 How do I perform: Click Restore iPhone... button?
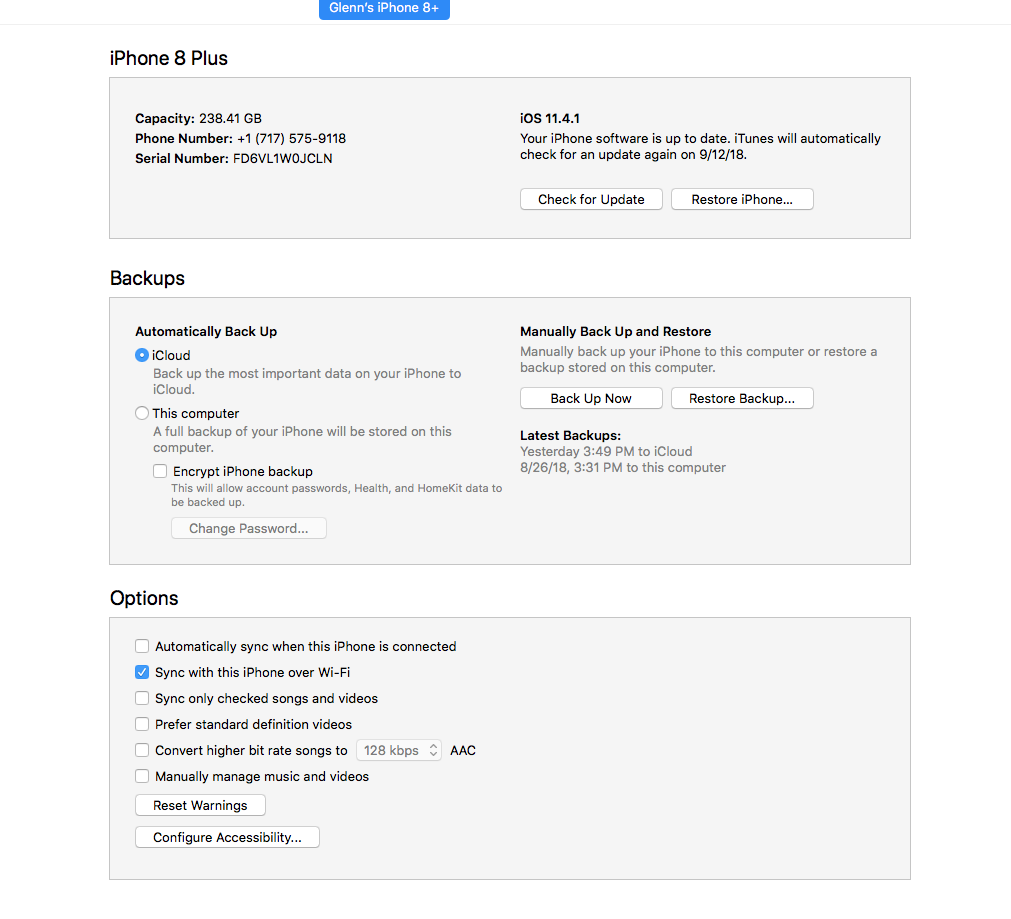pos(742,199)
